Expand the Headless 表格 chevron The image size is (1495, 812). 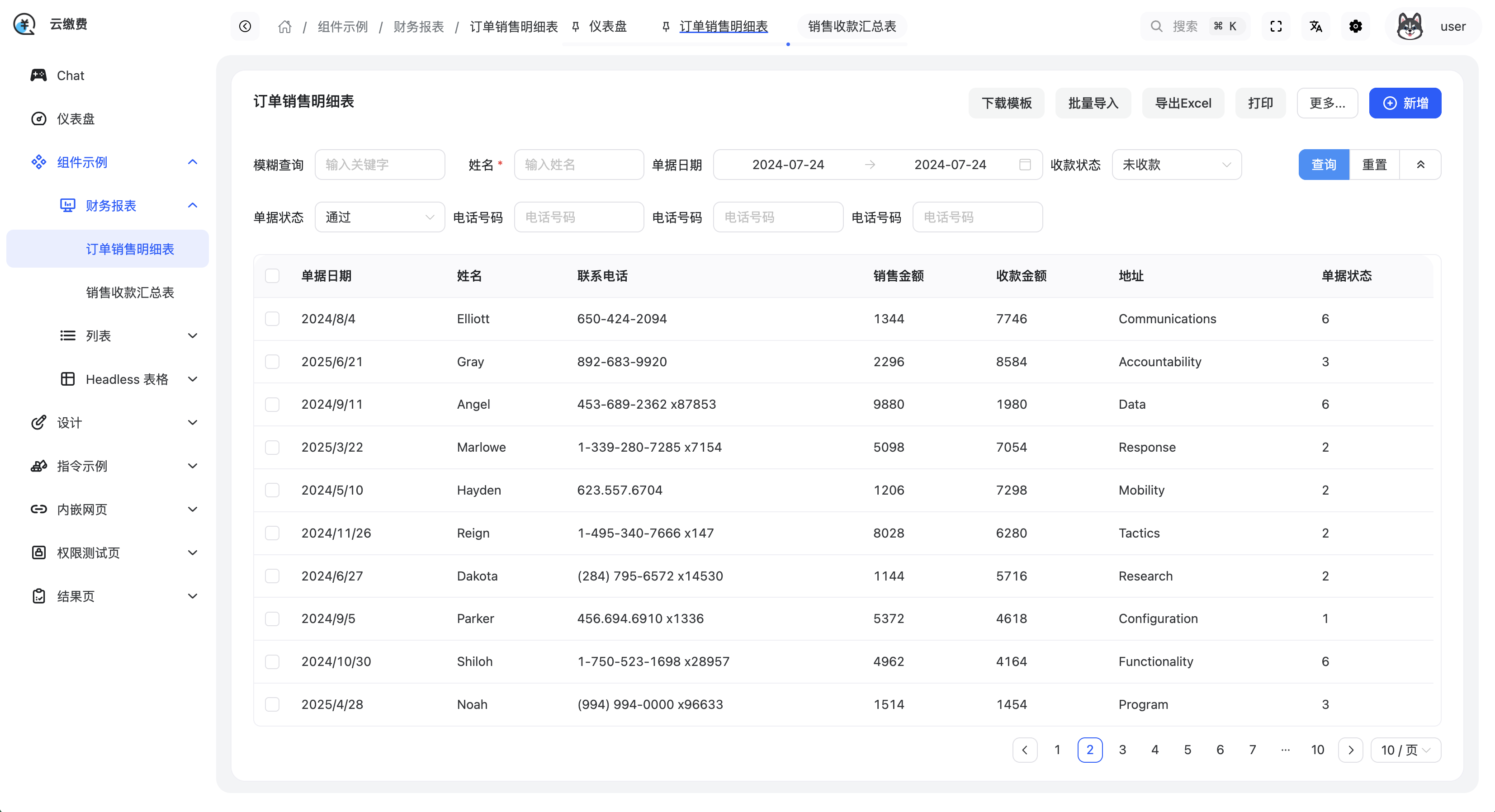[x=193, y=379]
